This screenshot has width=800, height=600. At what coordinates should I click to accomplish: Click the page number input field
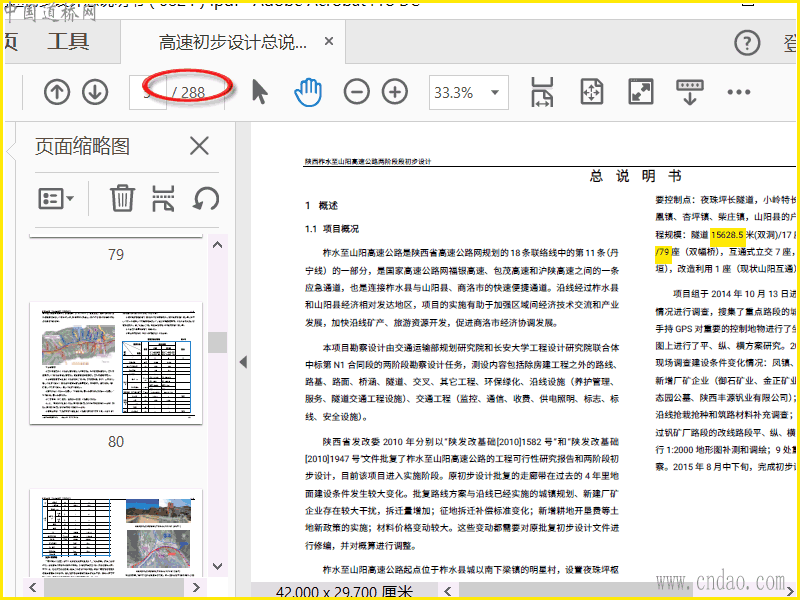pos(148,92)
